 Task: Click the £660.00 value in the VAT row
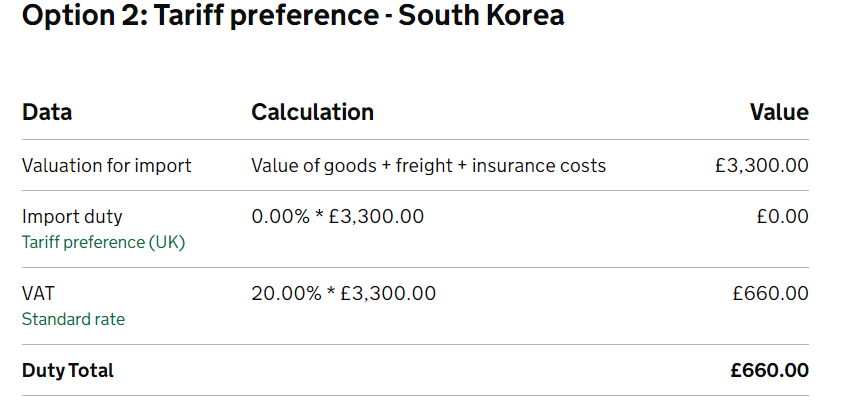770,293
